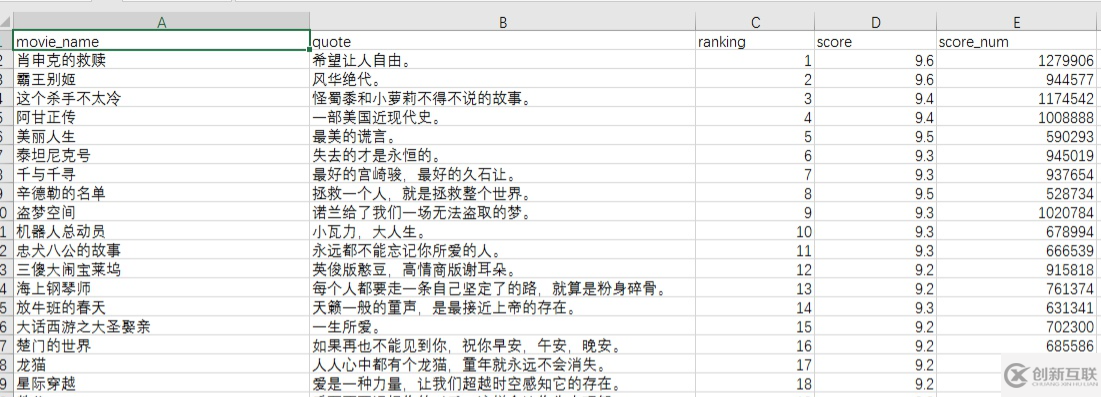This screenshot has width=1101, height=397.
Task: Select the cell 龙猫
Action: coord(161,365)
